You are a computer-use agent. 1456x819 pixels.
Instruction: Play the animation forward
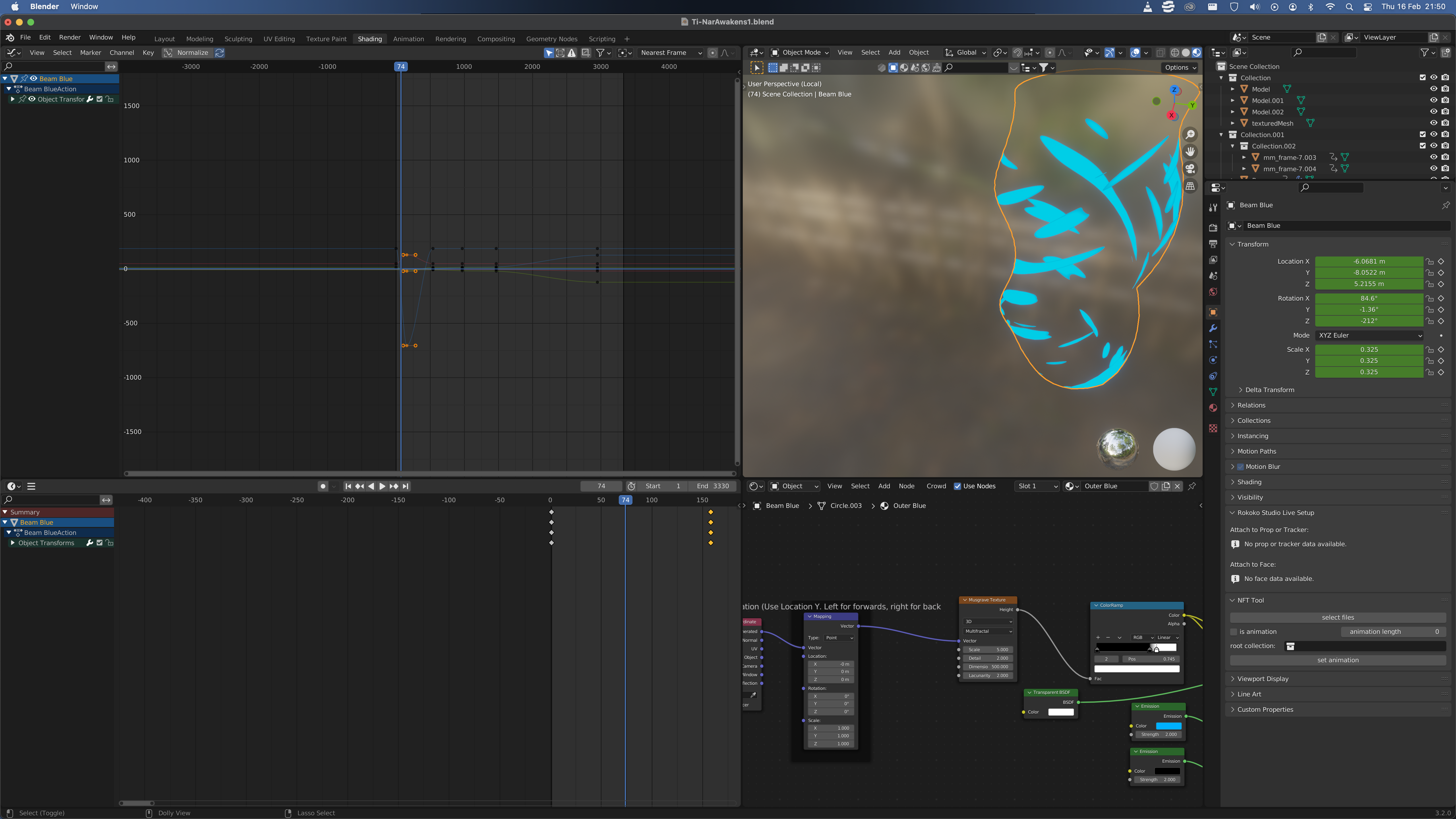pos(382,486)
